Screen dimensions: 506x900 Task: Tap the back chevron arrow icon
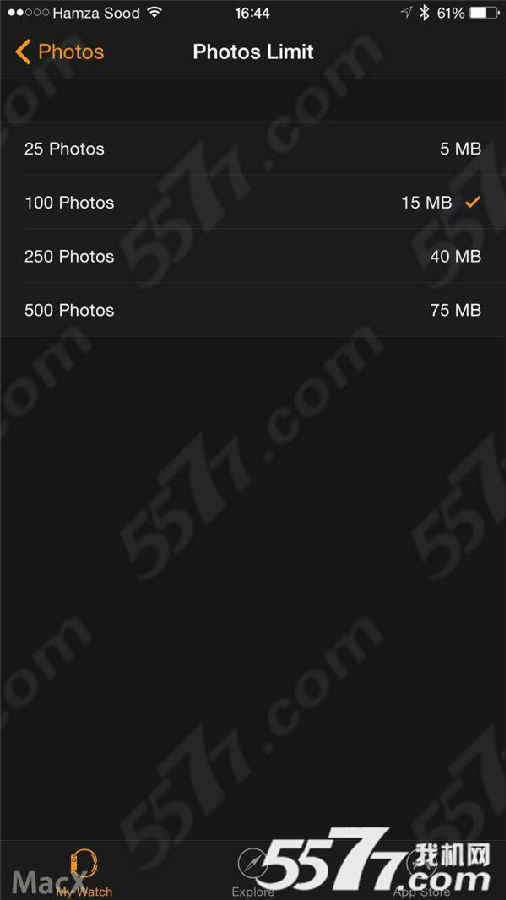coord(22,52)
